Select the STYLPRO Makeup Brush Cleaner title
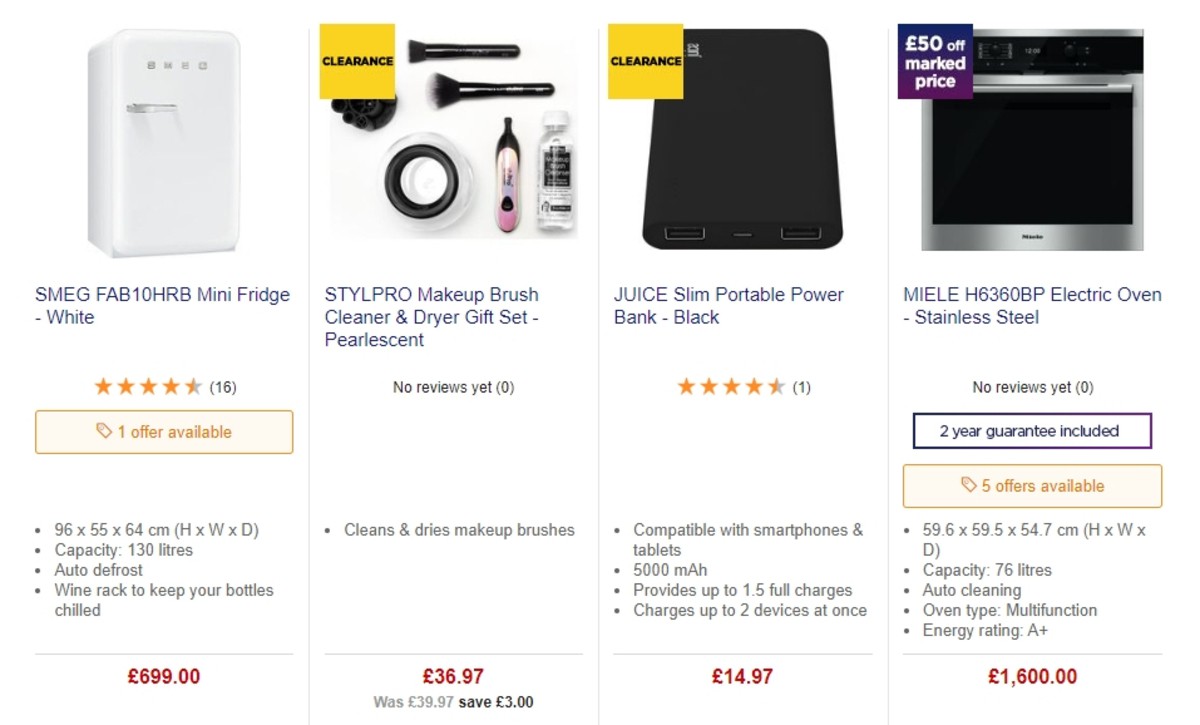The image size is (1200, 725). [431, 317]
